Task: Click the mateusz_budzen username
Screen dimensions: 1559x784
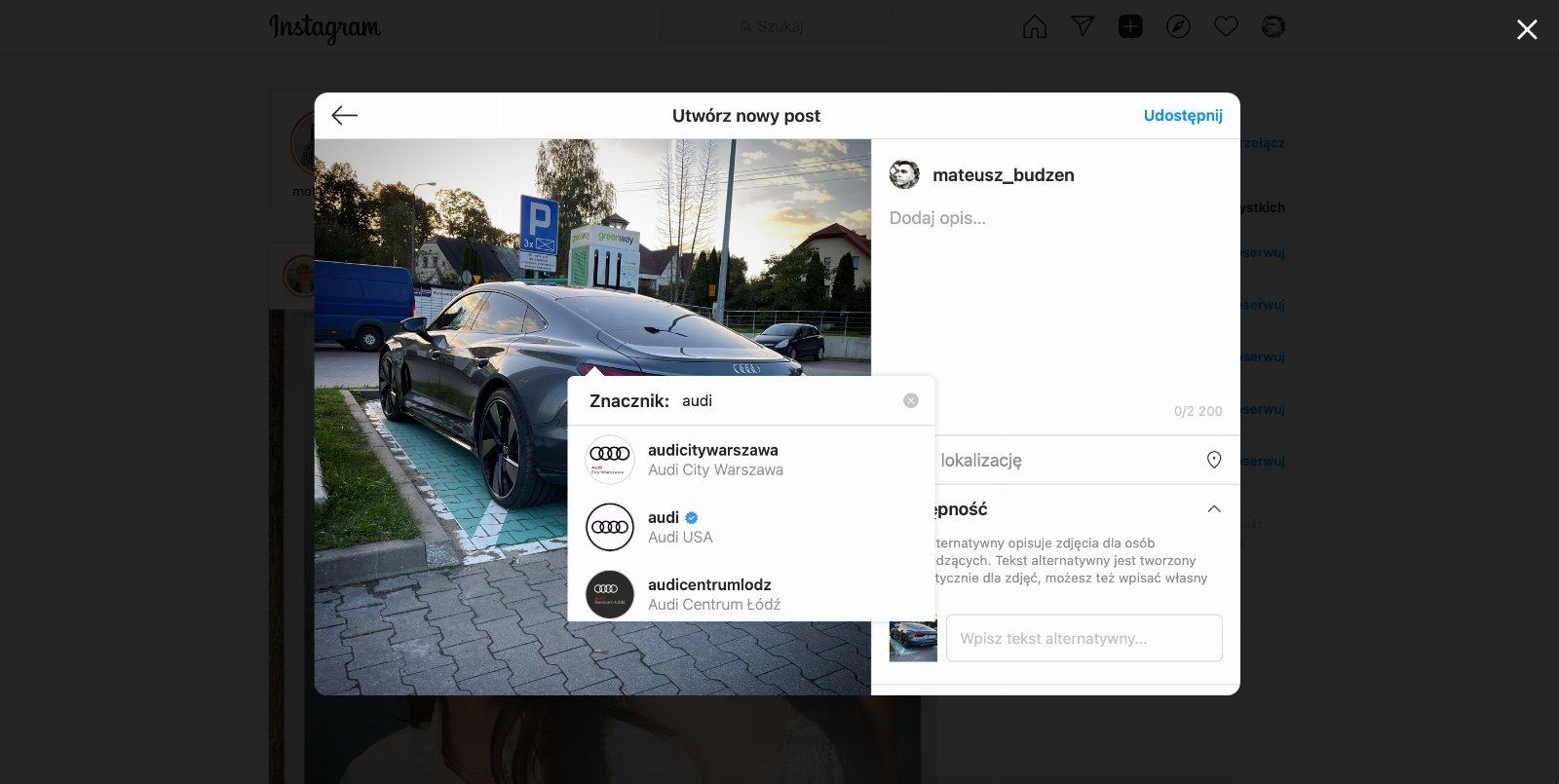Action: (x=1003, y=175)
